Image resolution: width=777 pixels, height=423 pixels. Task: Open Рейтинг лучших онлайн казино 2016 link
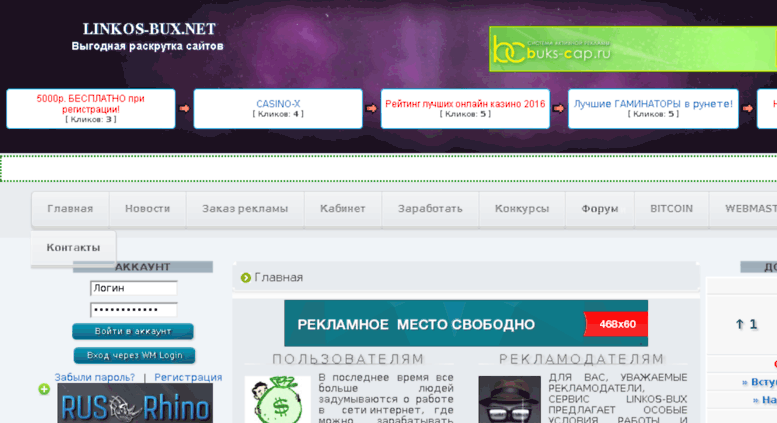[x=465, y=104]
